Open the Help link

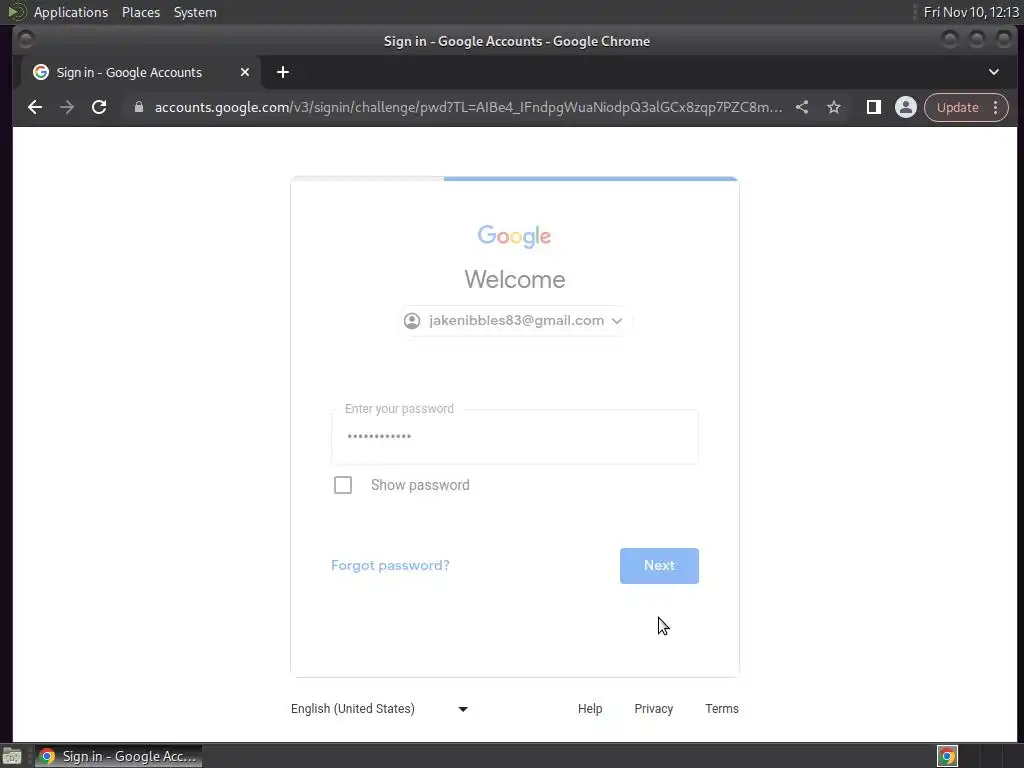(590, 709)
